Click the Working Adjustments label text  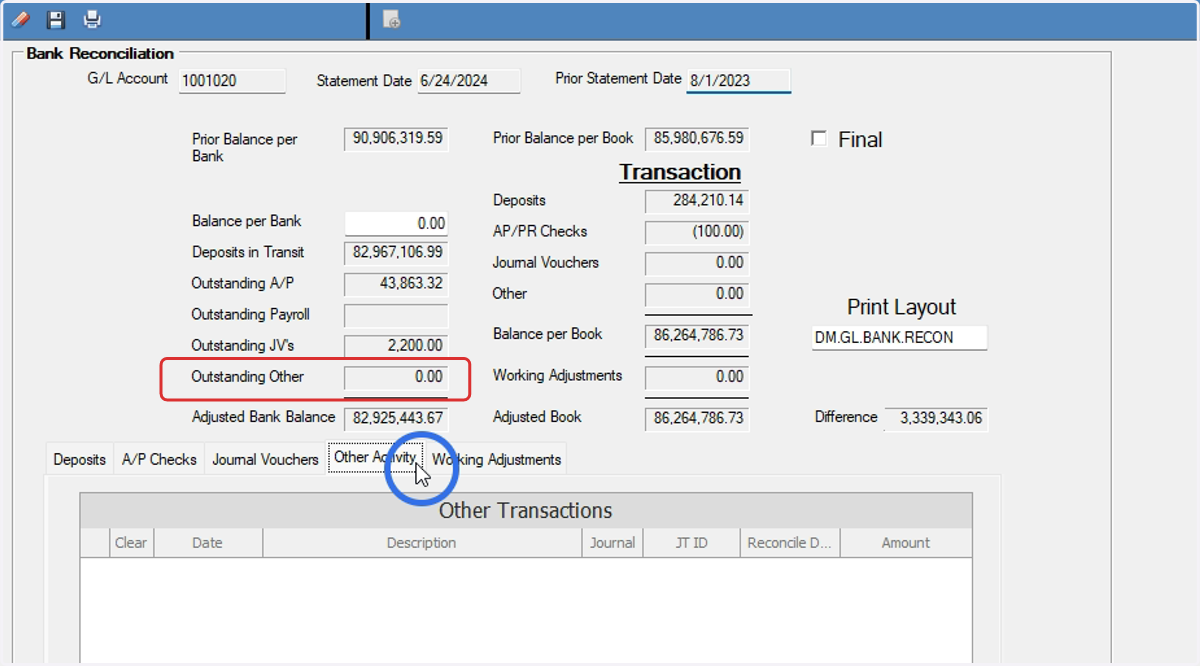click(557, 376)
